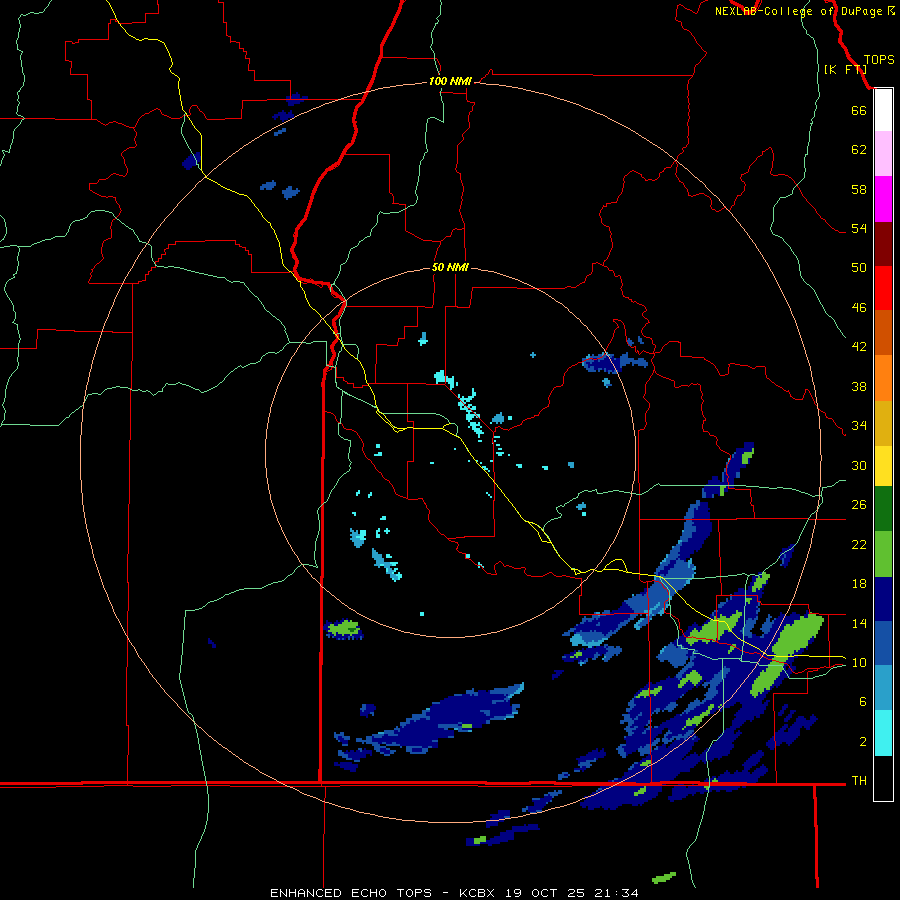Click the '58' legend value
Viewport: 900px width, 900px height.
tap(859, 189)
